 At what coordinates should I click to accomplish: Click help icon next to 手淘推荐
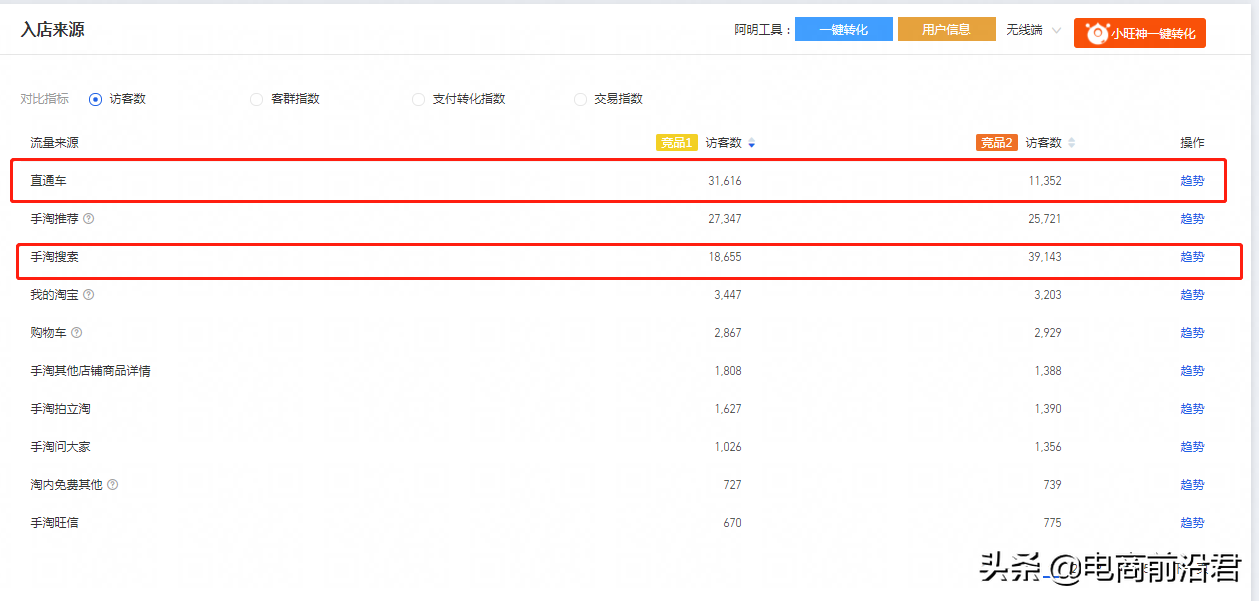click(89, 219)
